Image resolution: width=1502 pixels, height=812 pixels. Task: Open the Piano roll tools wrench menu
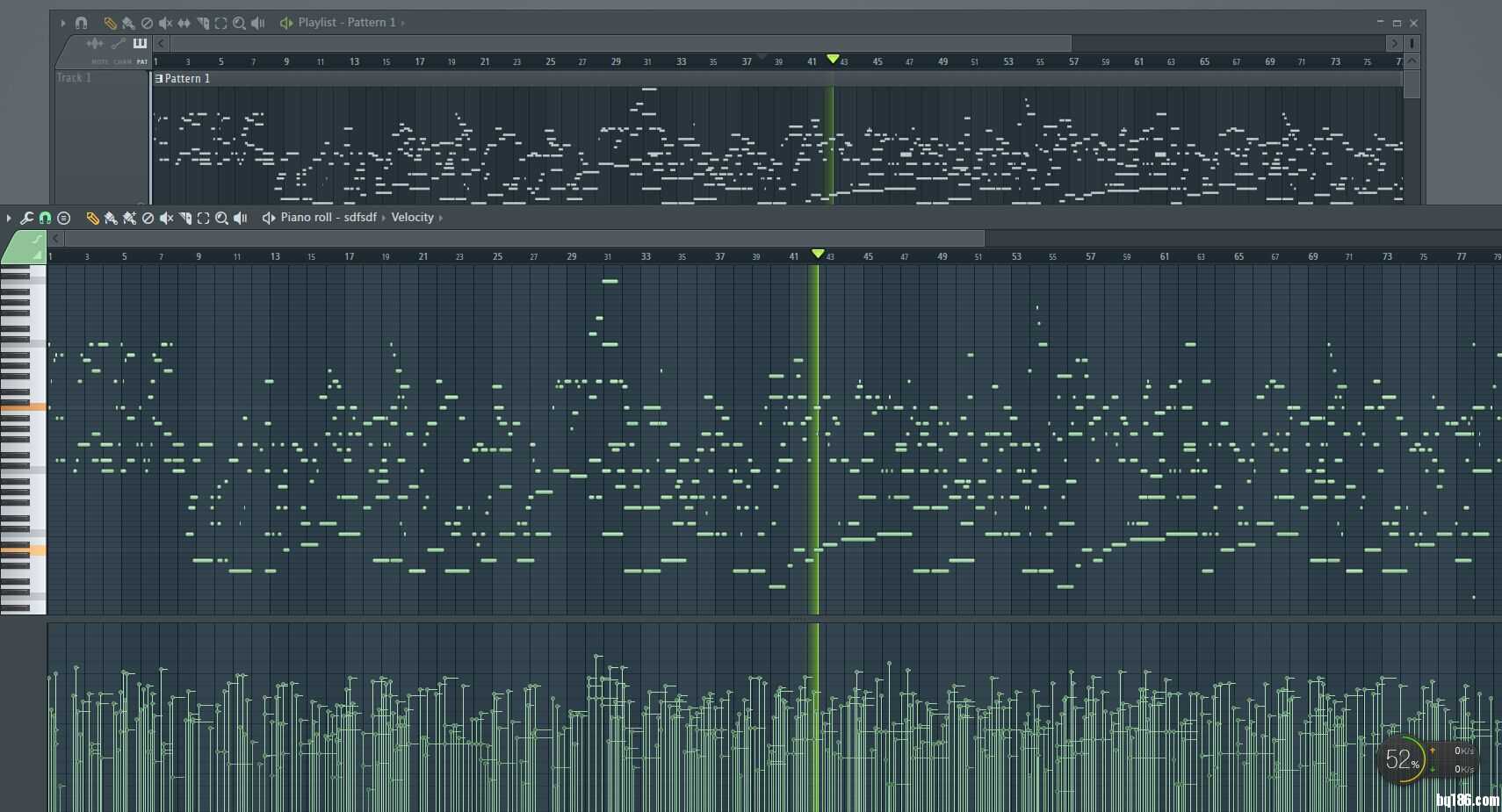pos(26,218)
